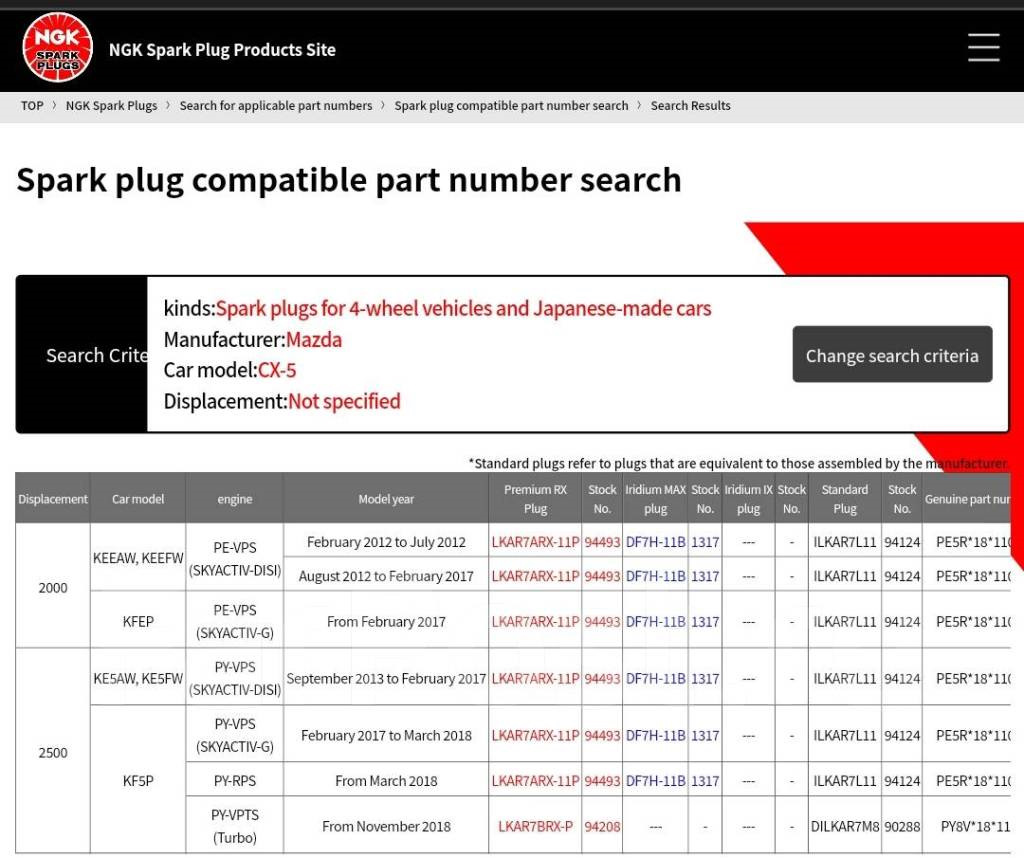Open stock number 1317 in September 2013 to February 2017 row

click(x=705, y=678)
